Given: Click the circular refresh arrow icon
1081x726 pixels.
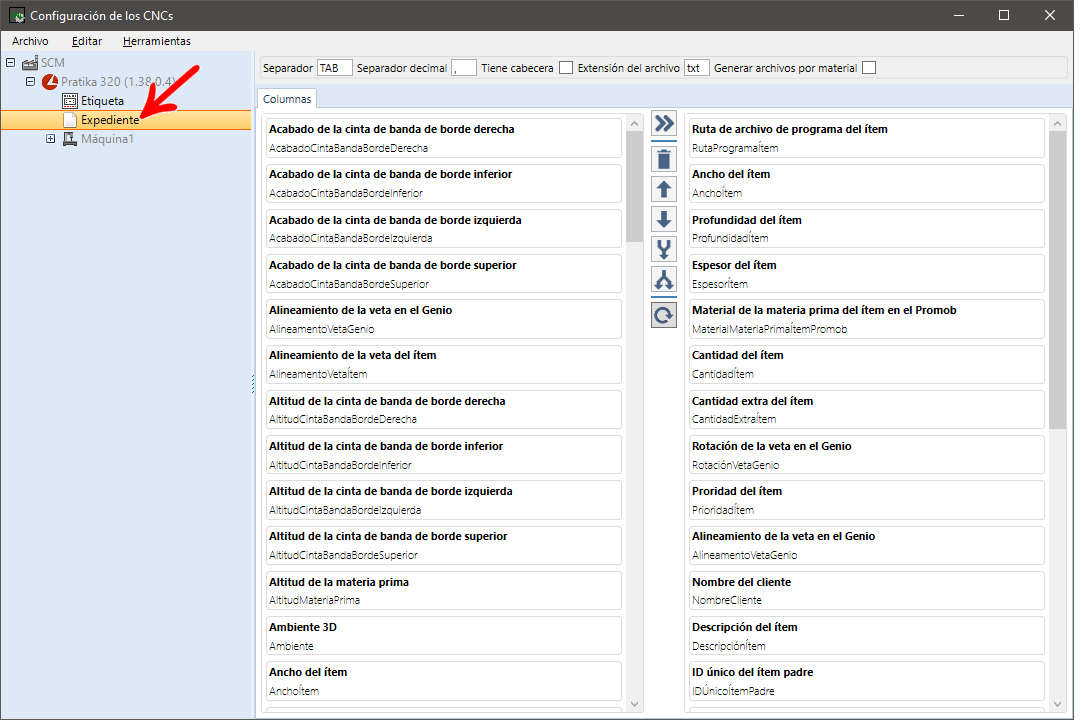Looking at the screenshot, I should point(664,316).
